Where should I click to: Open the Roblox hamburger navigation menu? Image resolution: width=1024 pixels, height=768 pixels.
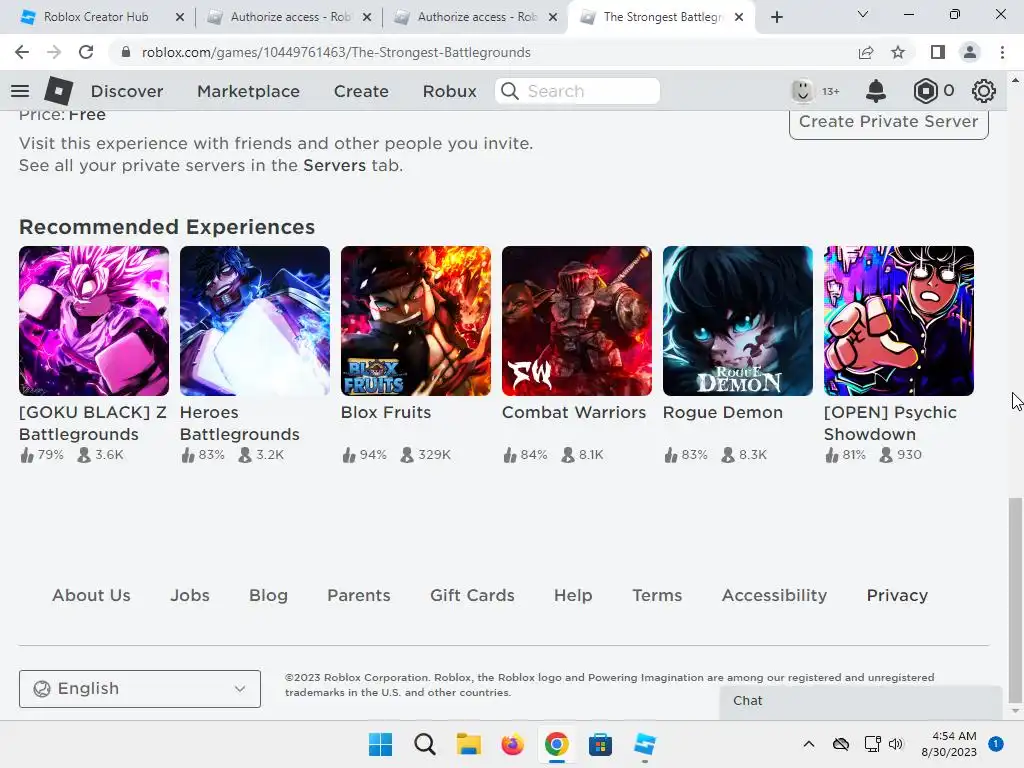(x=20, y=91)
